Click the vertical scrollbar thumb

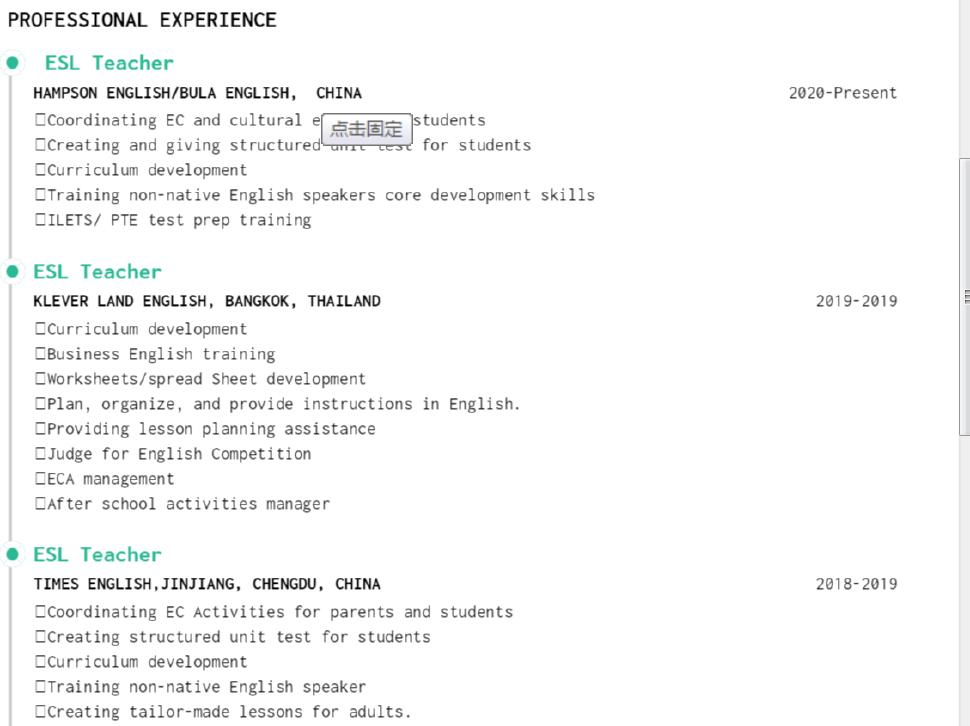pos(964,296)
